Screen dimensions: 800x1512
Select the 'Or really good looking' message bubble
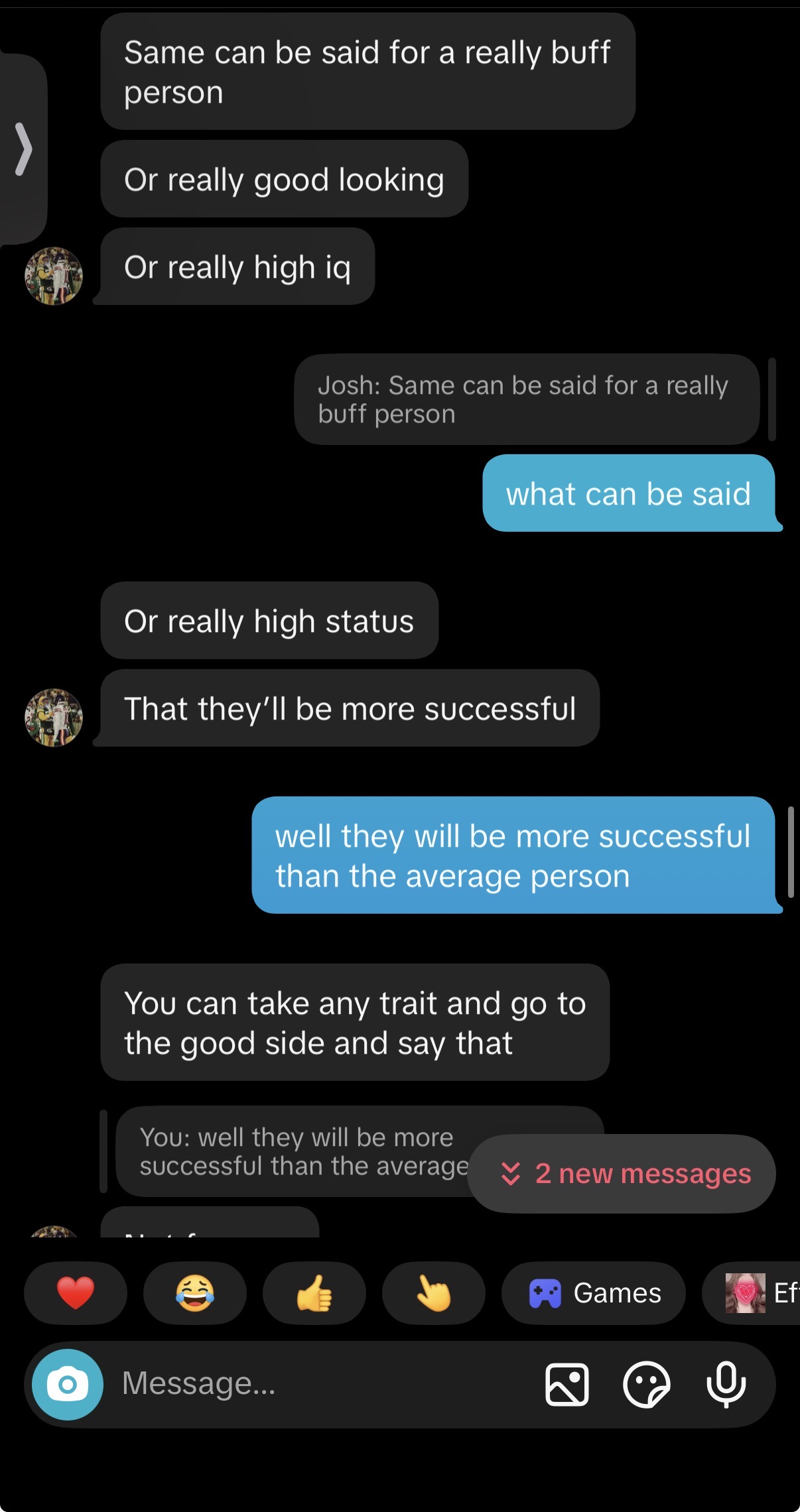pyautogui.click(x=285, y=179)
